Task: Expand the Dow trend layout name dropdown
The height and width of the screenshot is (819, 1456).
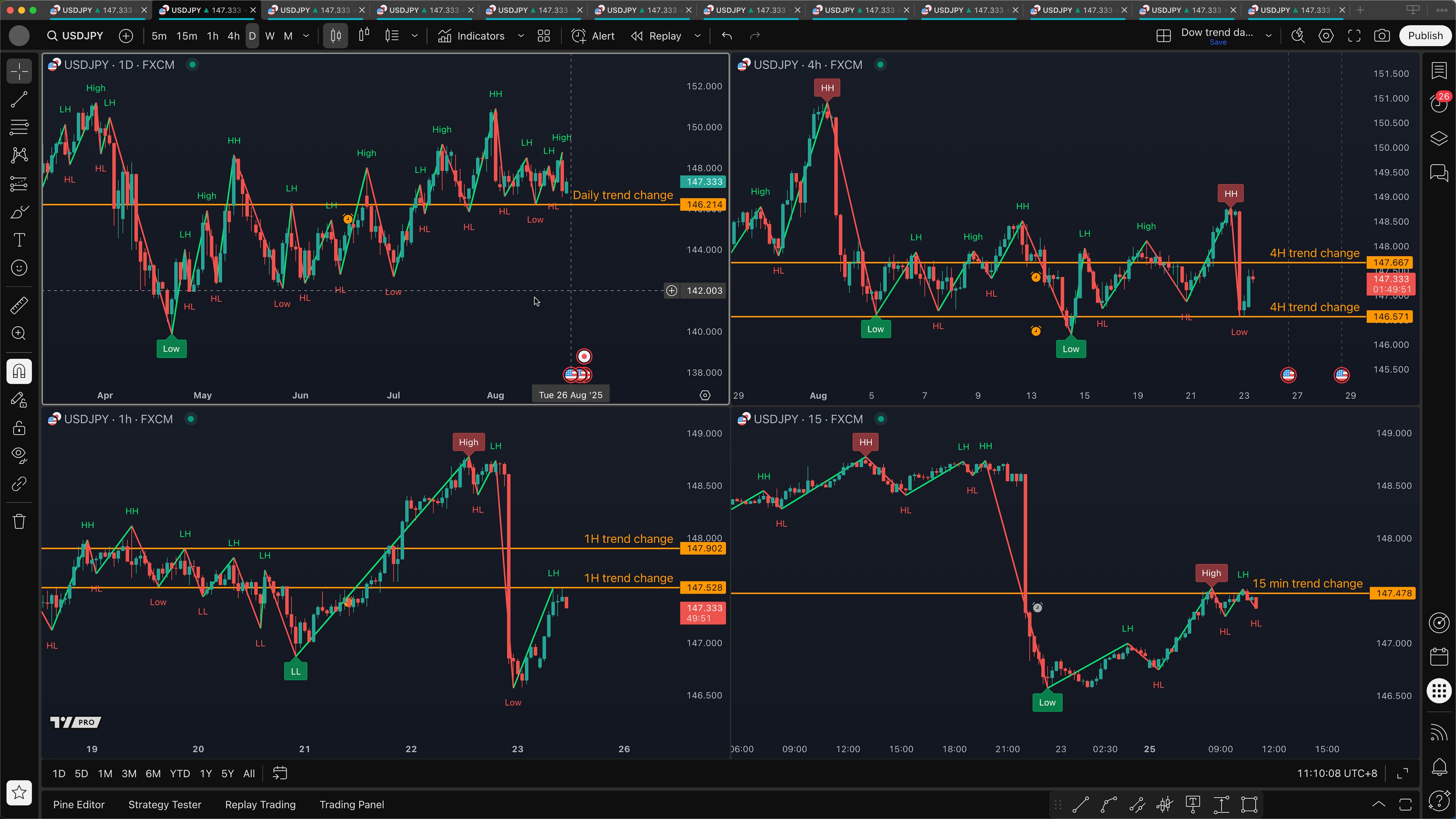Action: click(x=1268, y=36)
